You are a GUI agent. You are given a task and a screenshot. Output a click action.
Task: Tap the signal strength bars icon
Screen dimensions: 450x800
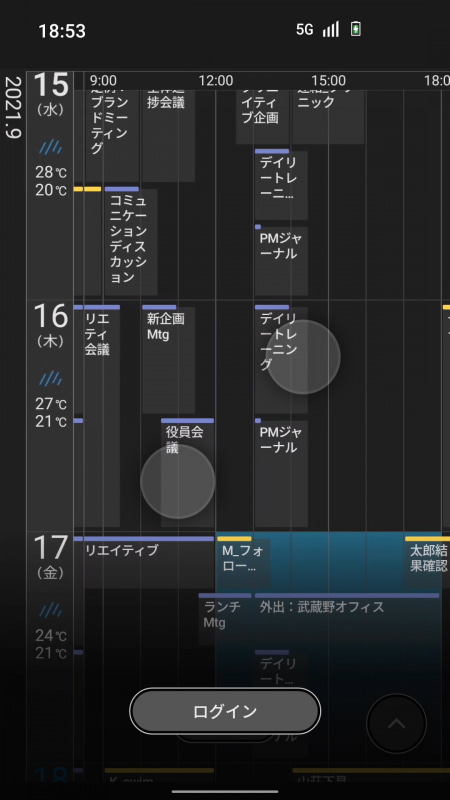(x=331, y=30)
